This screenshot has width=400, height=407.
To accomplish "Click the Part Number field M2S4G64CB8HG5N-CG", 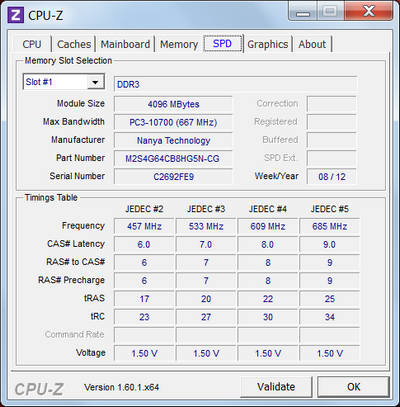I will coord(173,159).
